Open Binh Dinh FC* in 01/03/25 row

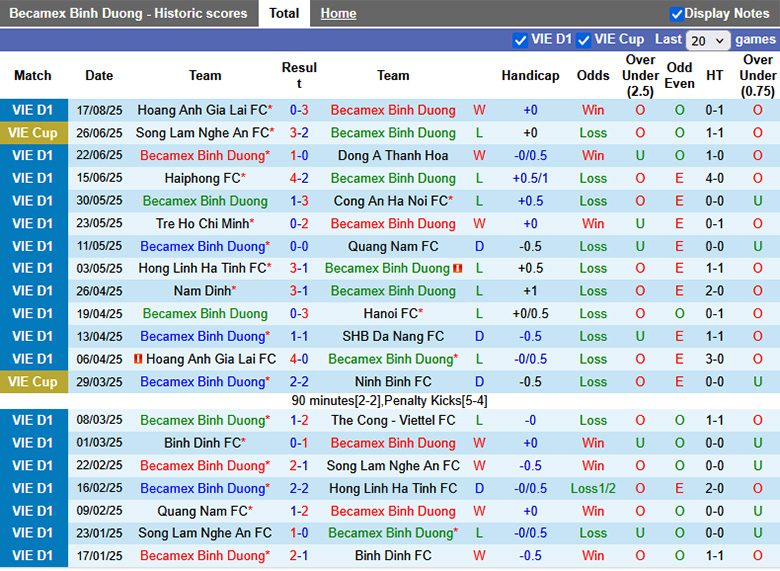pos(205,443)
